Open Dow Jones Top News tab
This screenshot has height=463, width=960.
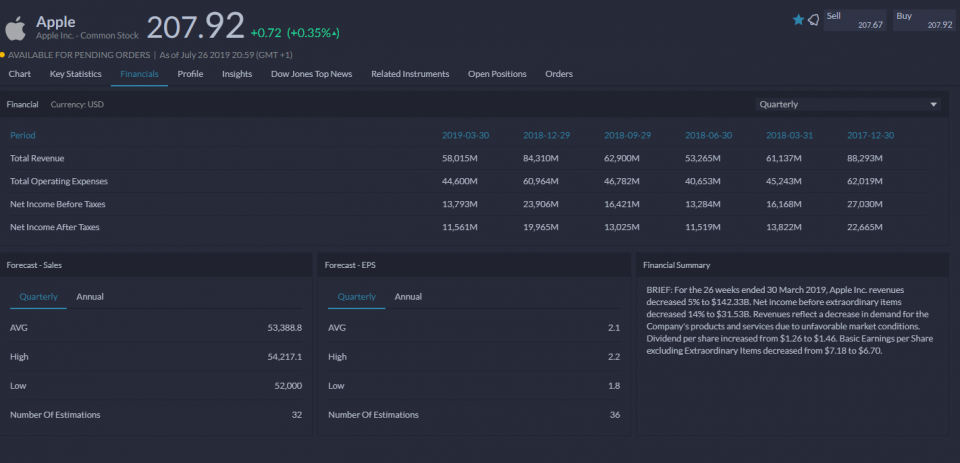pos(311,74)
